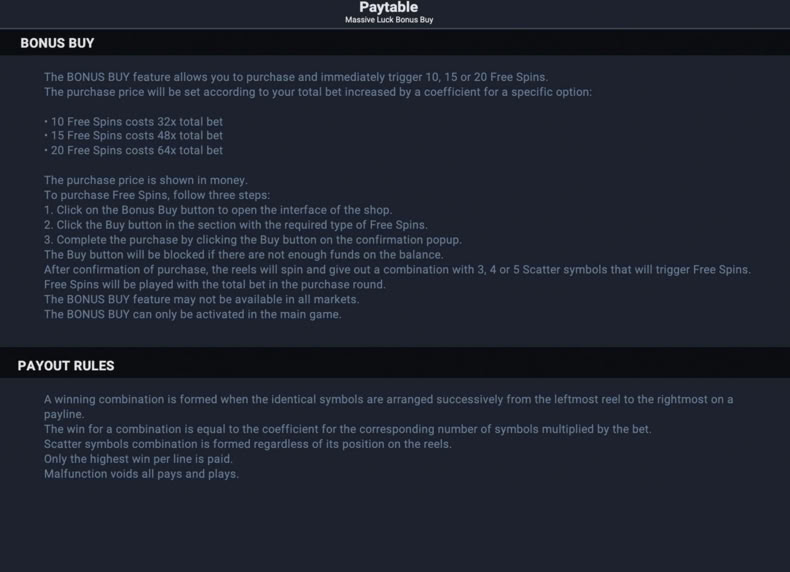The width and height of the screenshot is (790, 572).
Task: Click the 10 Free Spins costs 32x line
Action: [x=133, y=121]
